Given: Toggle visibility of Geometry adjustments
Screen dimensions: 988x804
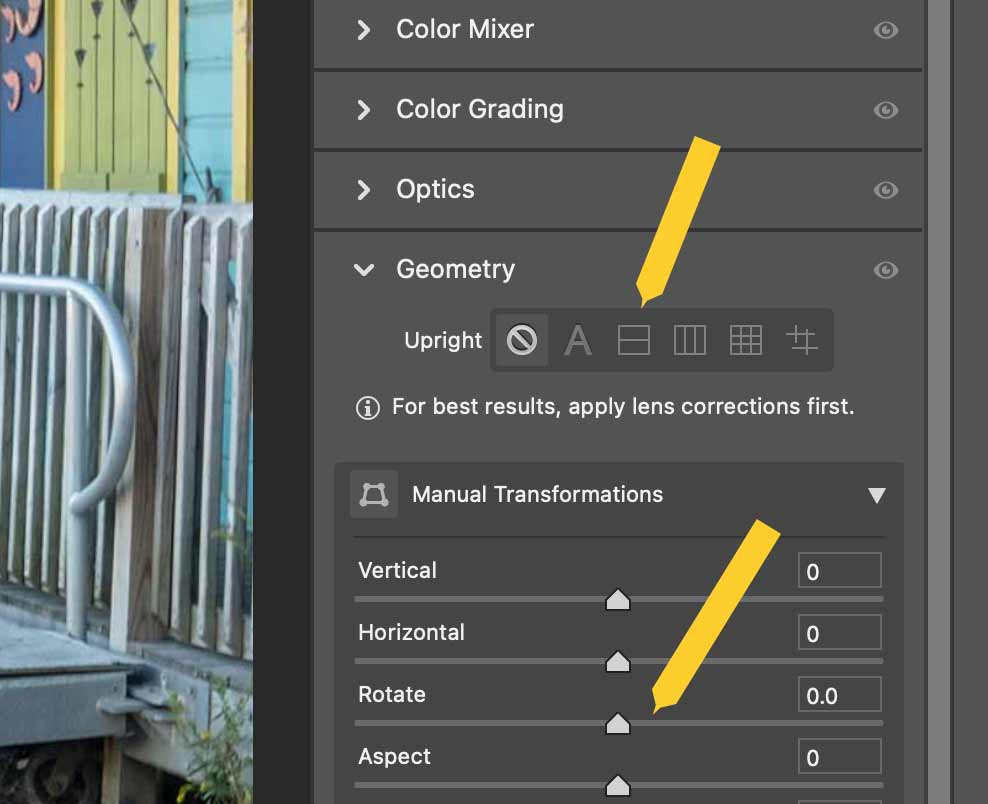Looking at the screenshot, I should [x=886, y=270].
